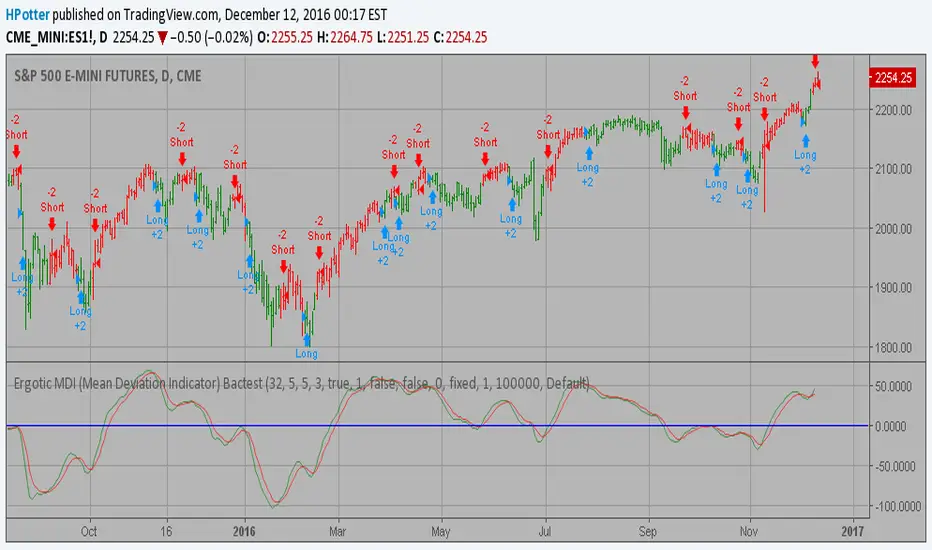Click the Nov label on time axis
Screen dimensions: 932x550
click(x=749, y=531)
